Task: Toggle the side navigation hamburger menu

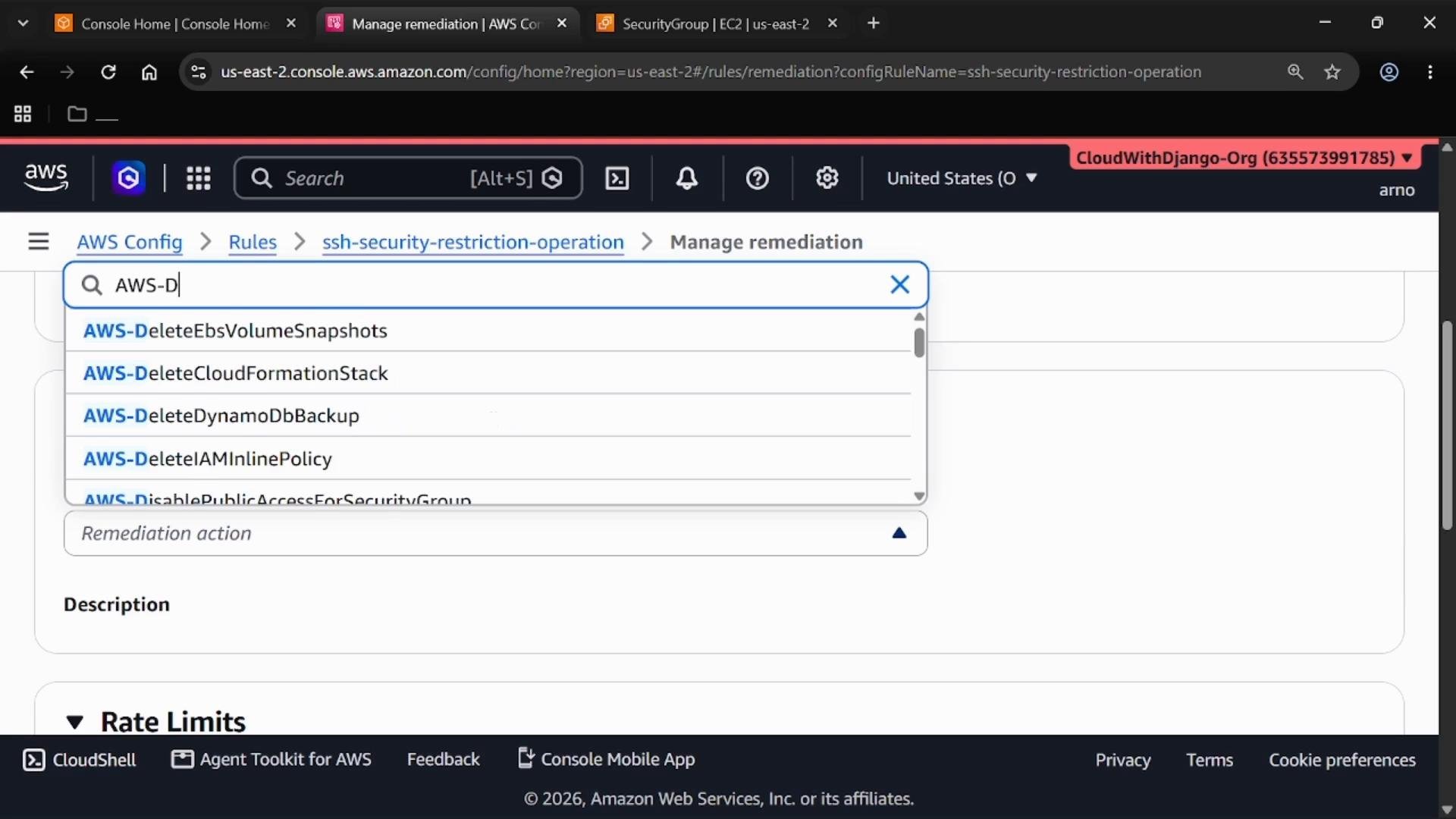Action: point(39,242)
